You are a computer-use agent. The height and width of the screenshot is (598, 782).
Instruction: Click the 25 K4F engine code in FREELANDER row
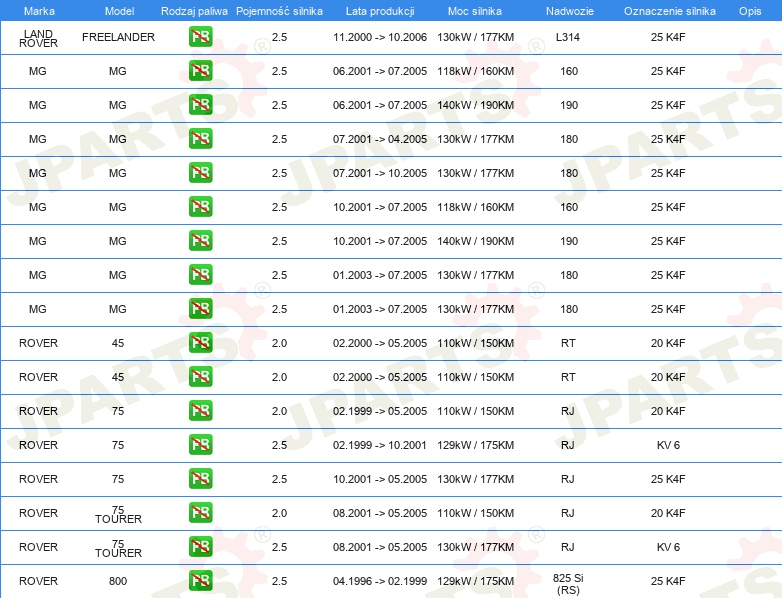coord(668,37)
